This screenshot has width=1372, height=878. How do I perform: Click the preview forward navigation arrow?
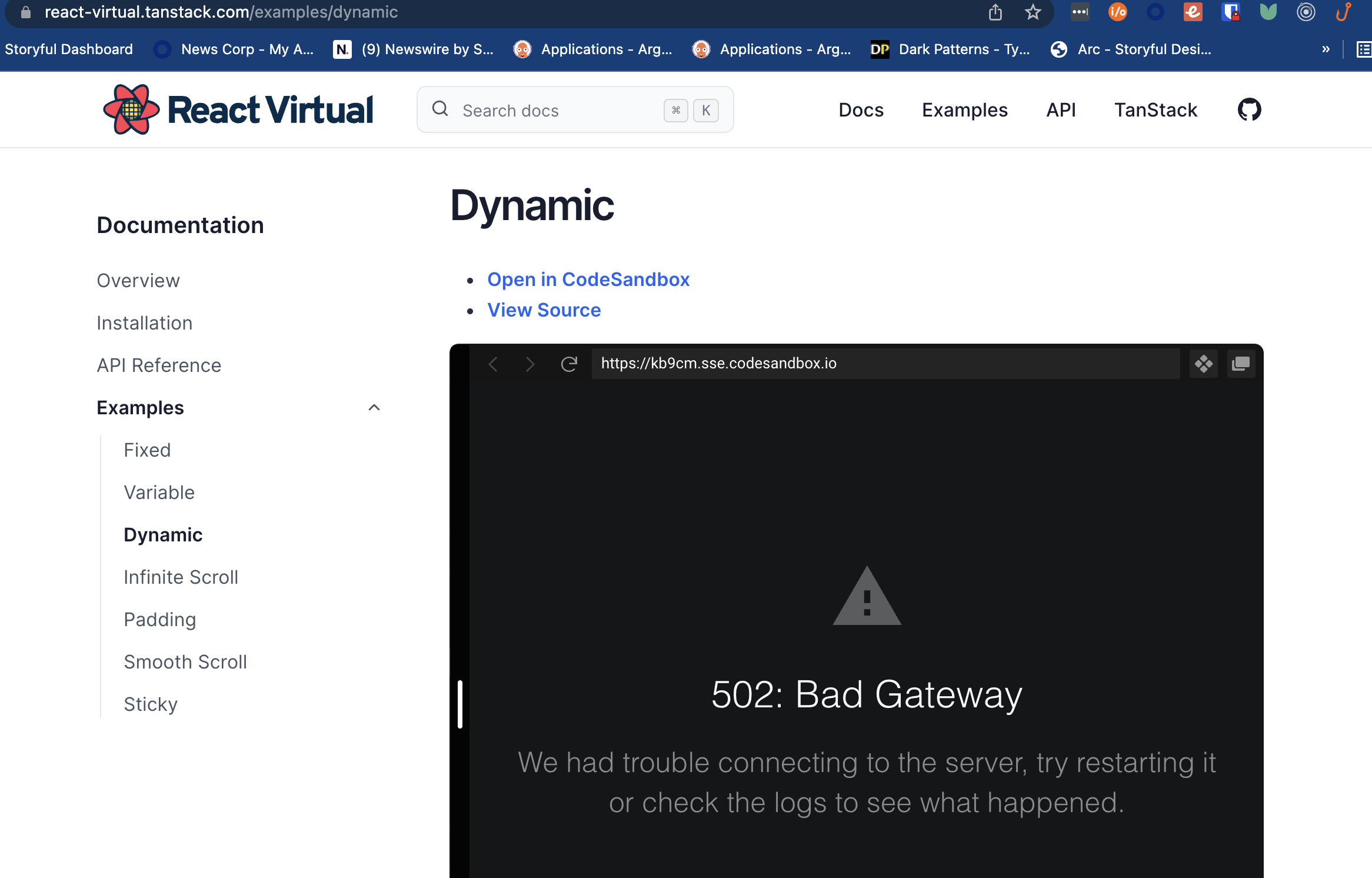click(530, 364)
